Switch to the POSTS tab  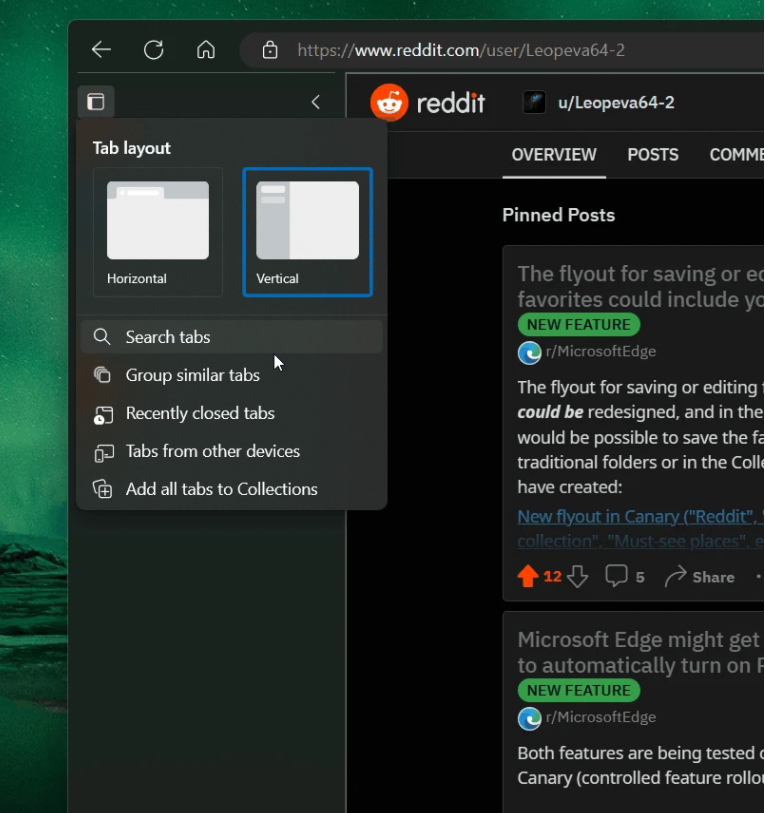653,155
